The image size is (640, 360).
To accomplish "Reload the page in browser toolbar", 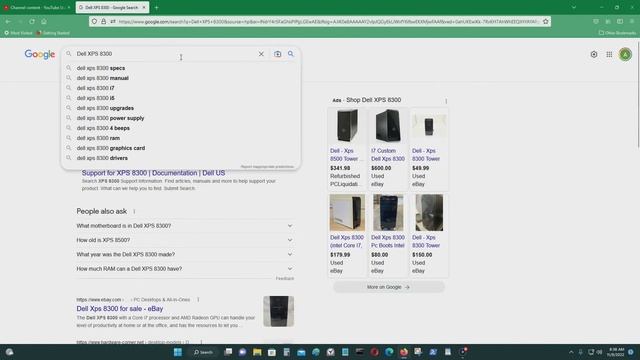I will [32, 21].
